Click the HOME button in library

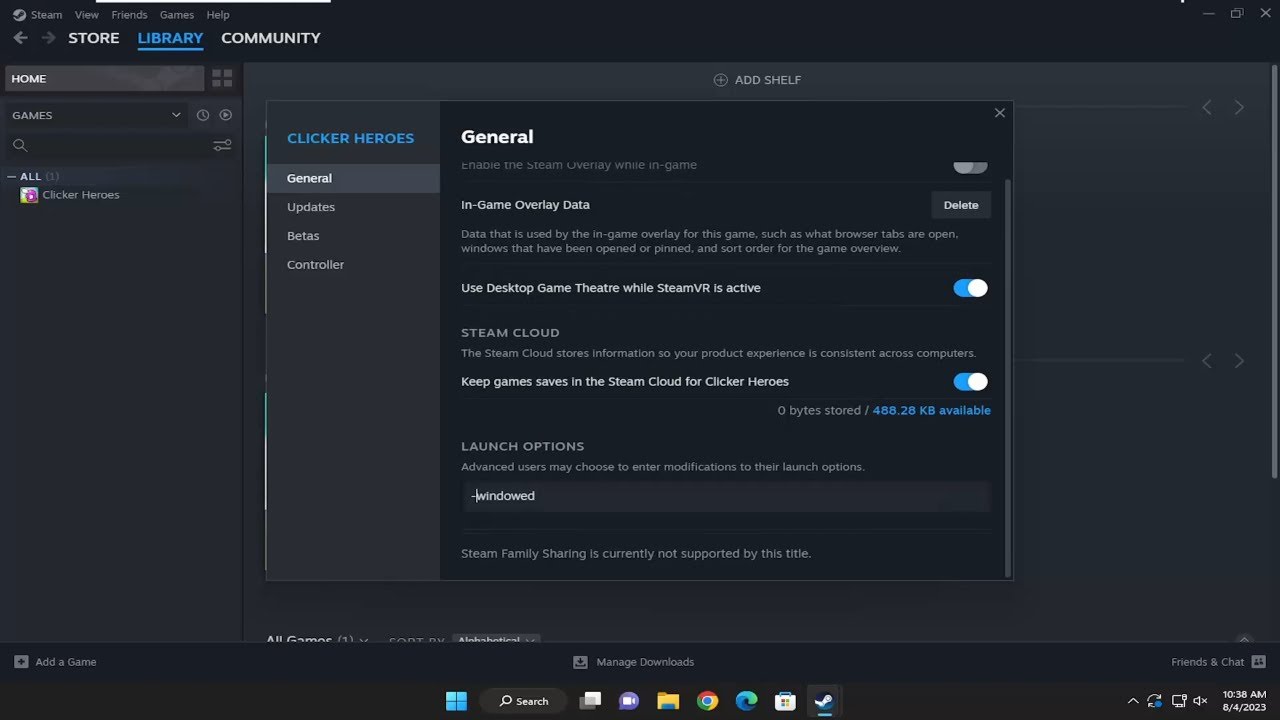point(105,78)
